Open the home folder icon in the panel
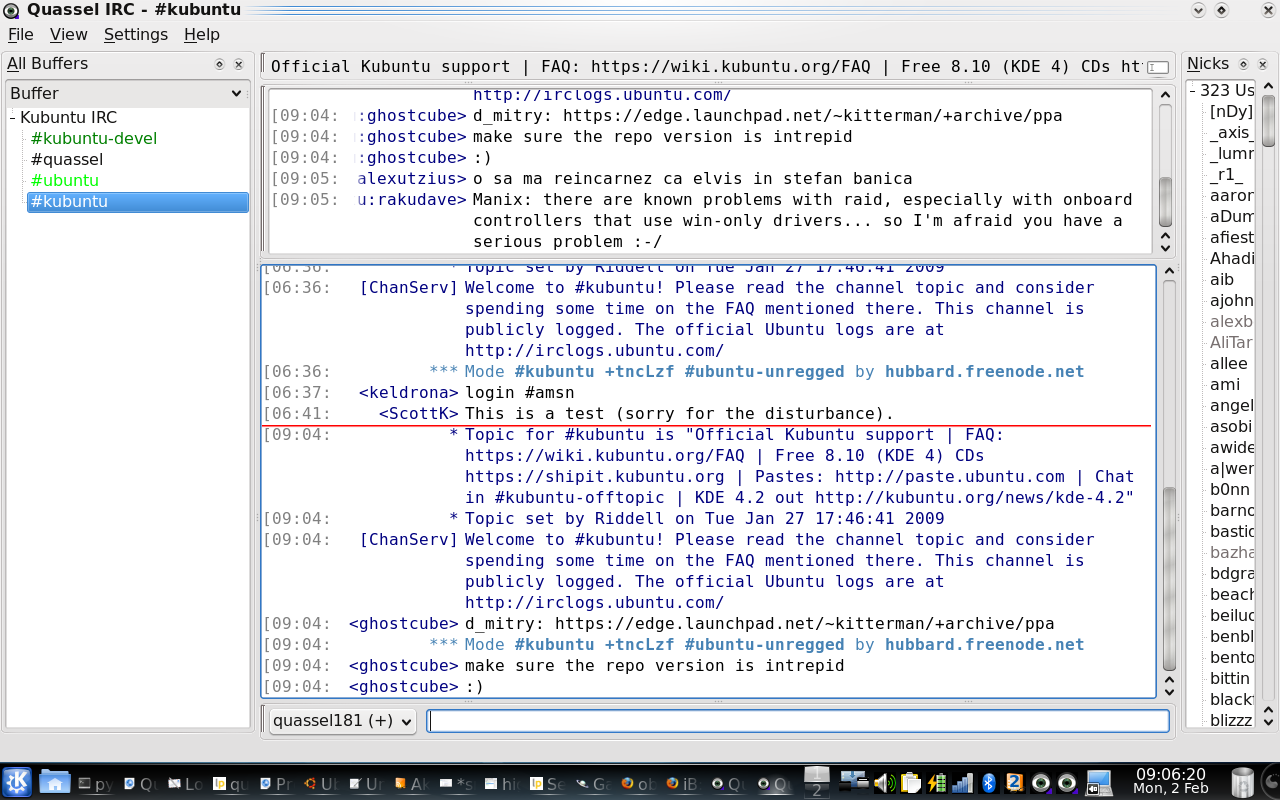 (55, 782)
